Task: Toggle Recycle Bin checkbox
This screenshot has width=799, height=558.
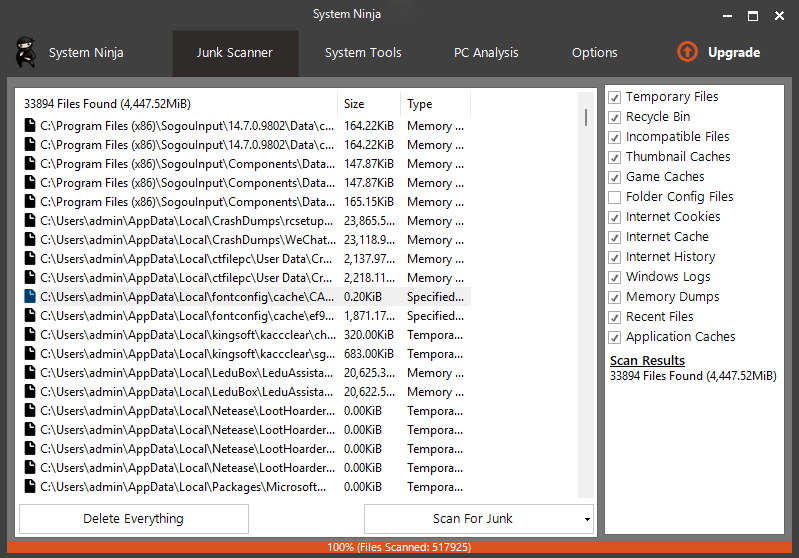Action: pos(615,117)
